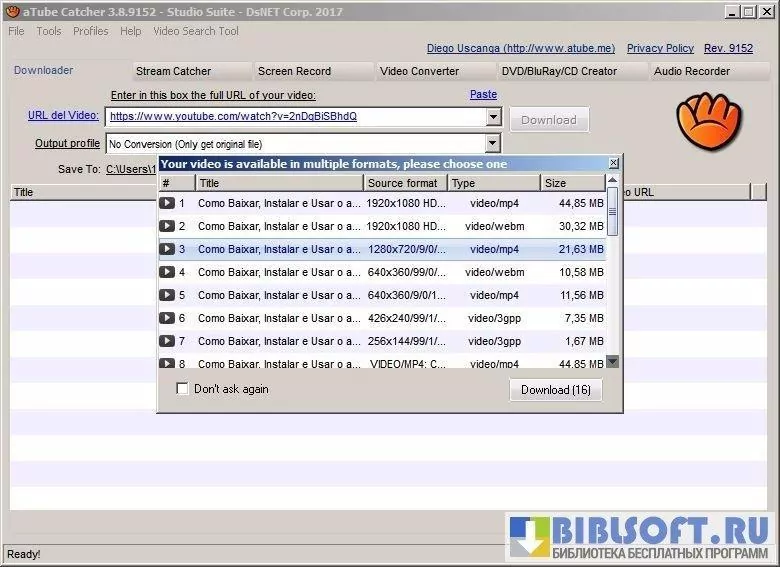Open the Output profile dropdown
The image size is (780, 567).
(x=493, y=144)
